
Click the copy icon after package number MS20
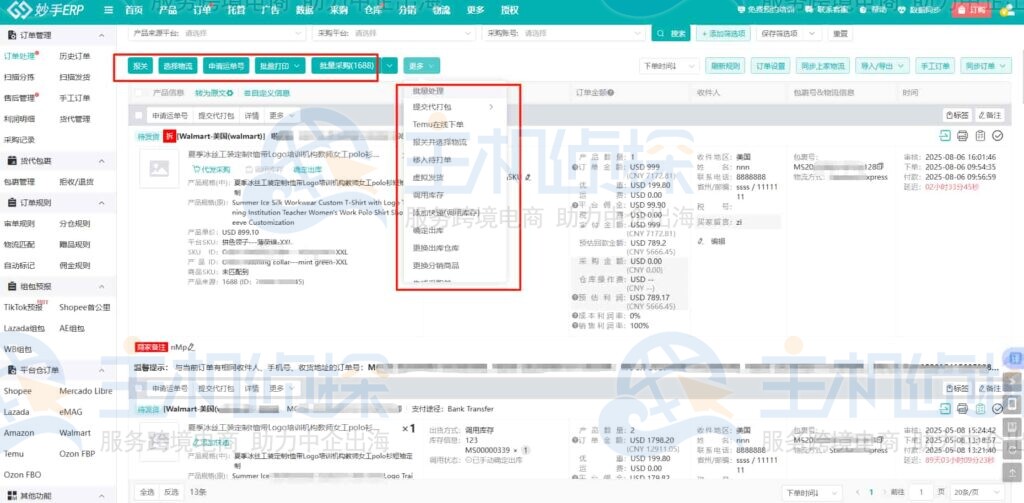point(880,167)
